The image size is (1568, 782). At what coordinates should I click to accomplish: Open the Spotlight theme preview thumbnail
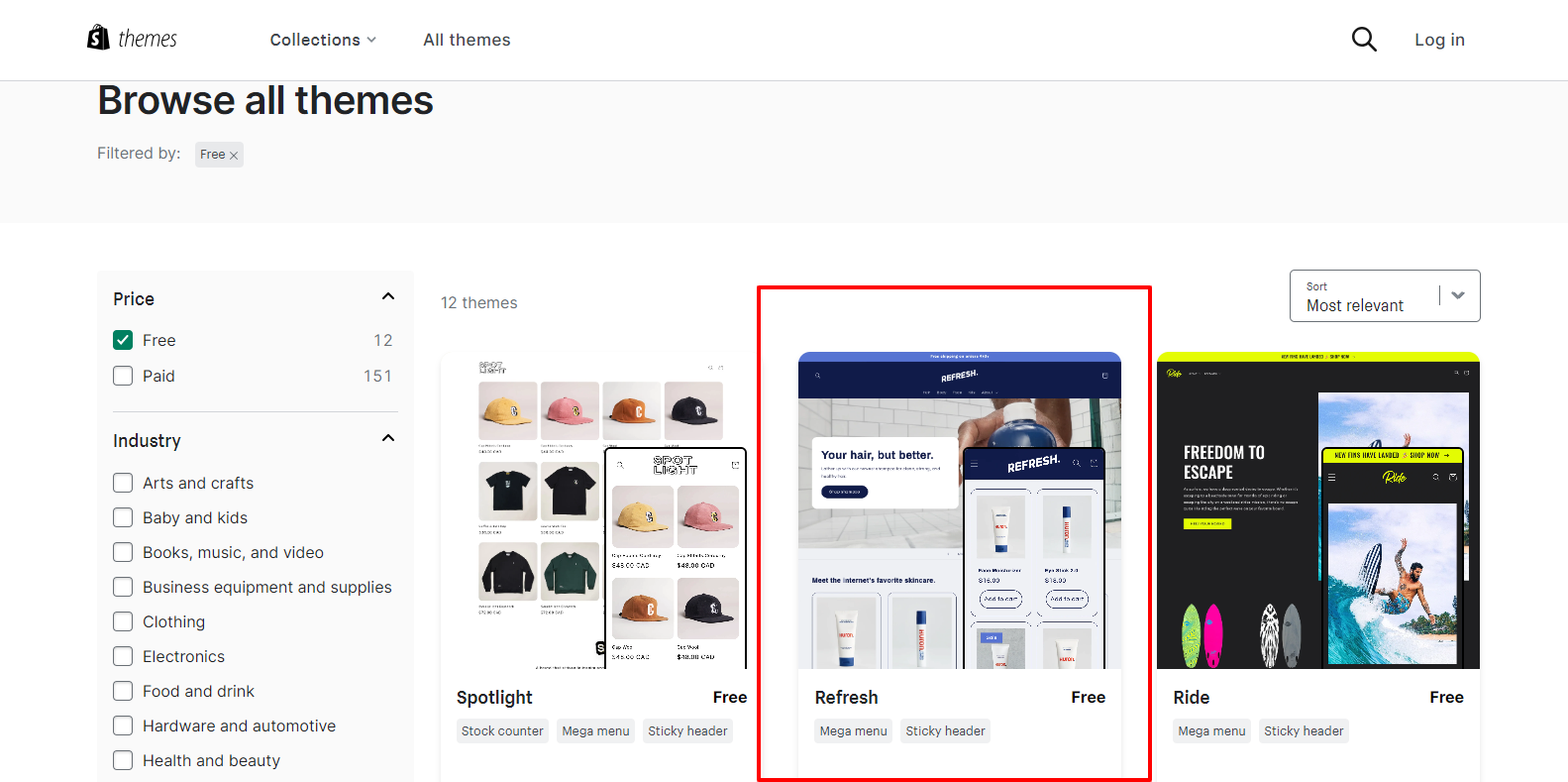[601, 510]
